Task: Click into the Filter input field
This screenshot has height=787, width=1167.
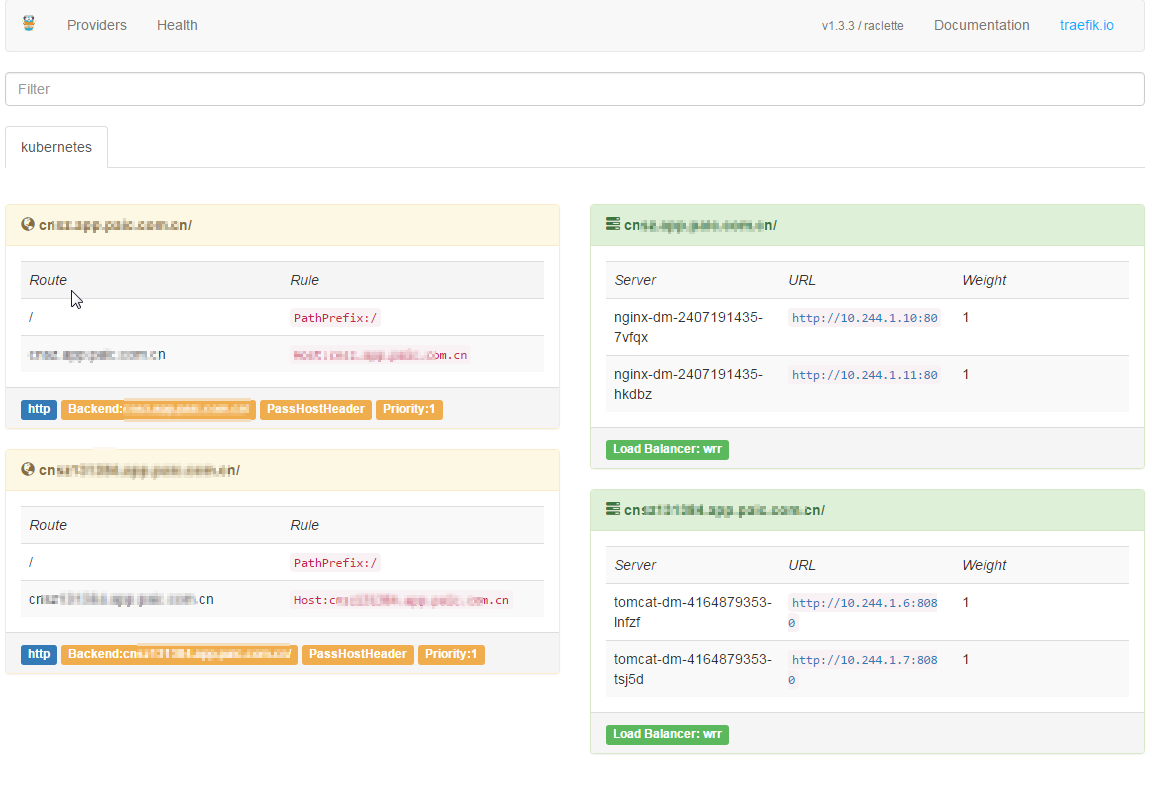Action: point(575,89)
